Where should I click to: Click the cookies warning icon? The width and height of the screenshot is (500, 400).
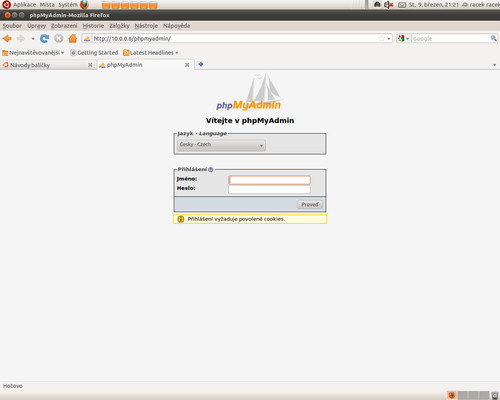coord(181,219)
